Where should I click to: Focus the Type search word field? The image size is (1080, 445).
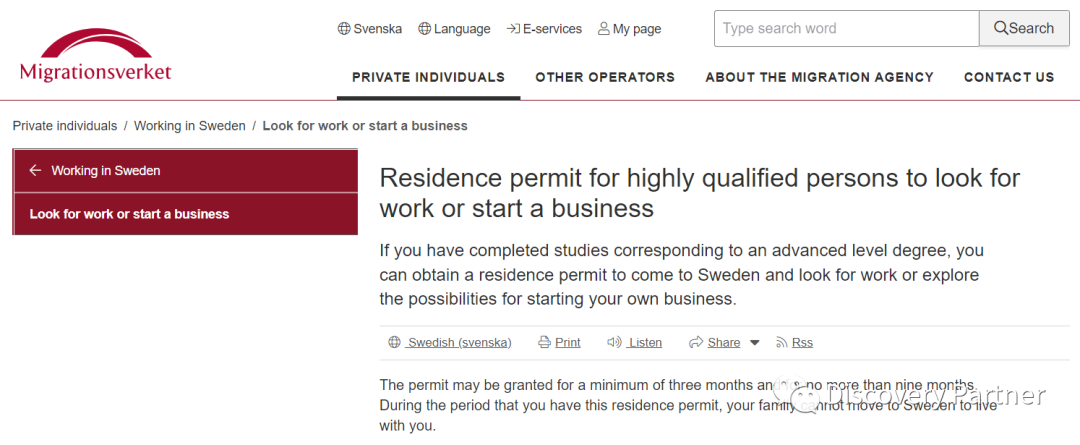[847, 28]
